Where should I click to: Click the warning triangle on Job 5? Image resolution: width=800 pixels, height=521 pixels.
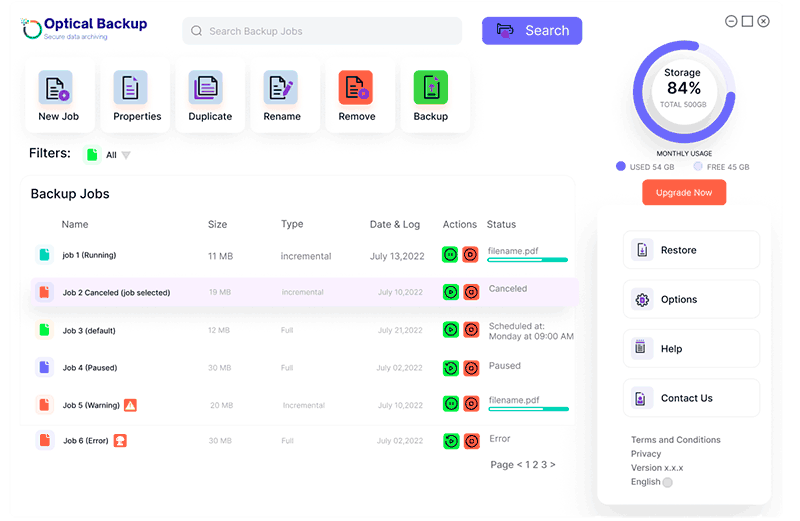point(130,405)
